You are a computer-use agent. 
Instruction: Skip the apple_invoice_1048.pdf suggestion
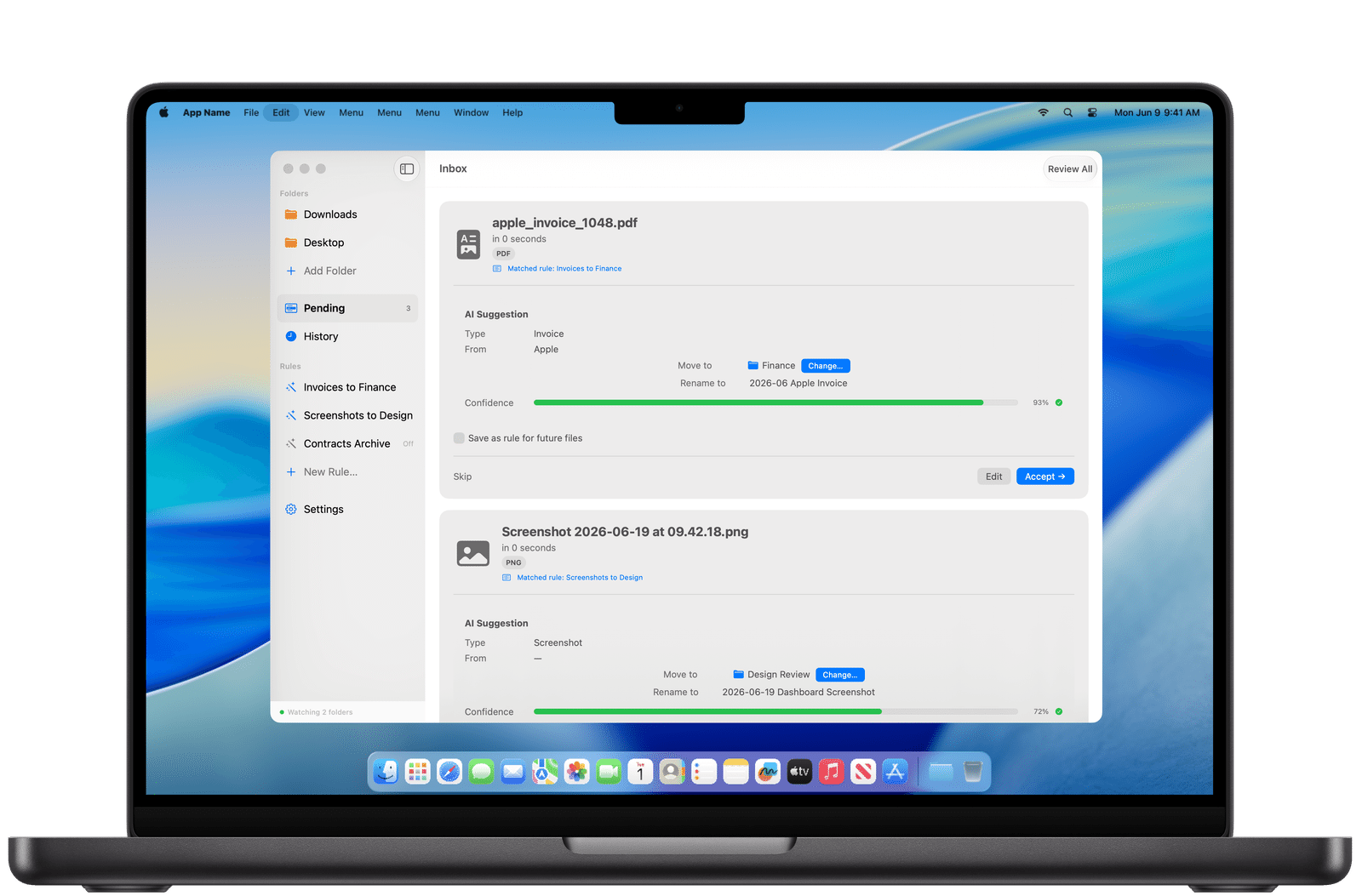[462, 477]
